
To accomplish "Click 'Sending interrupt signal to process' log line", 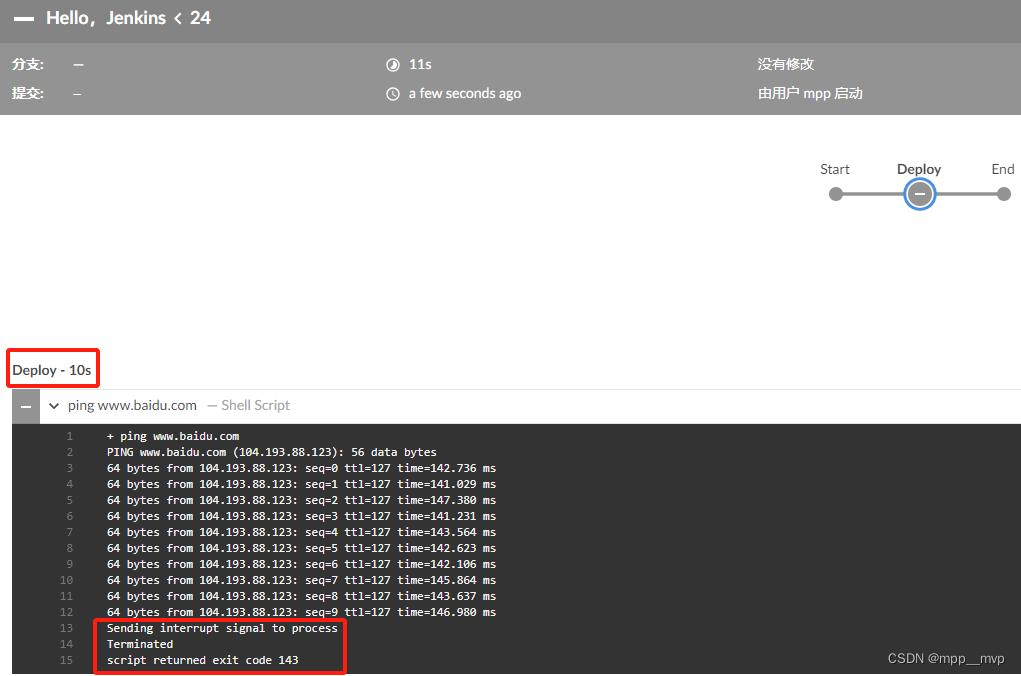I will [x=222, y=628].
